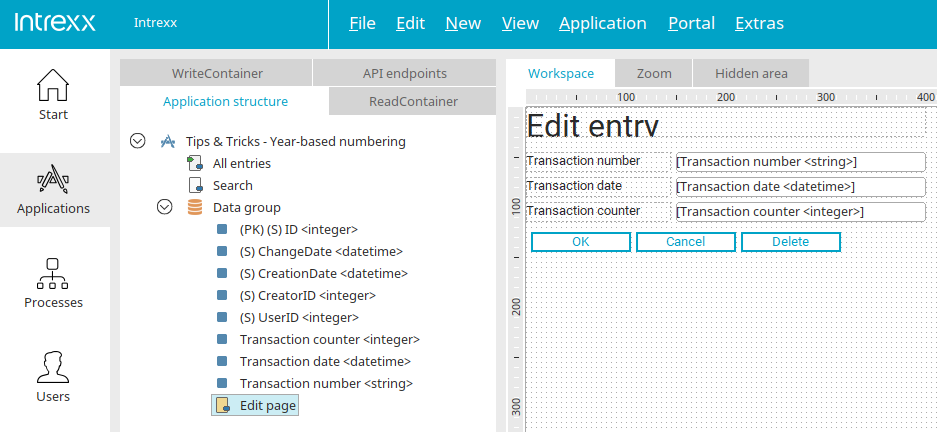Click the Data group database icon
Viewport: 937px width, 432px height.
click(x=195, y=207)
